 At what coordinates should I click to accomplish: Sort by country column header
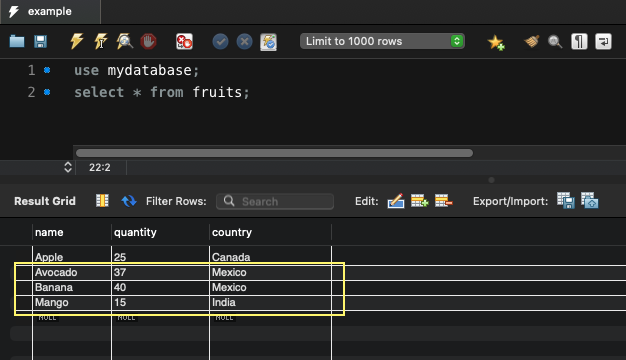[x=270, y=232]
